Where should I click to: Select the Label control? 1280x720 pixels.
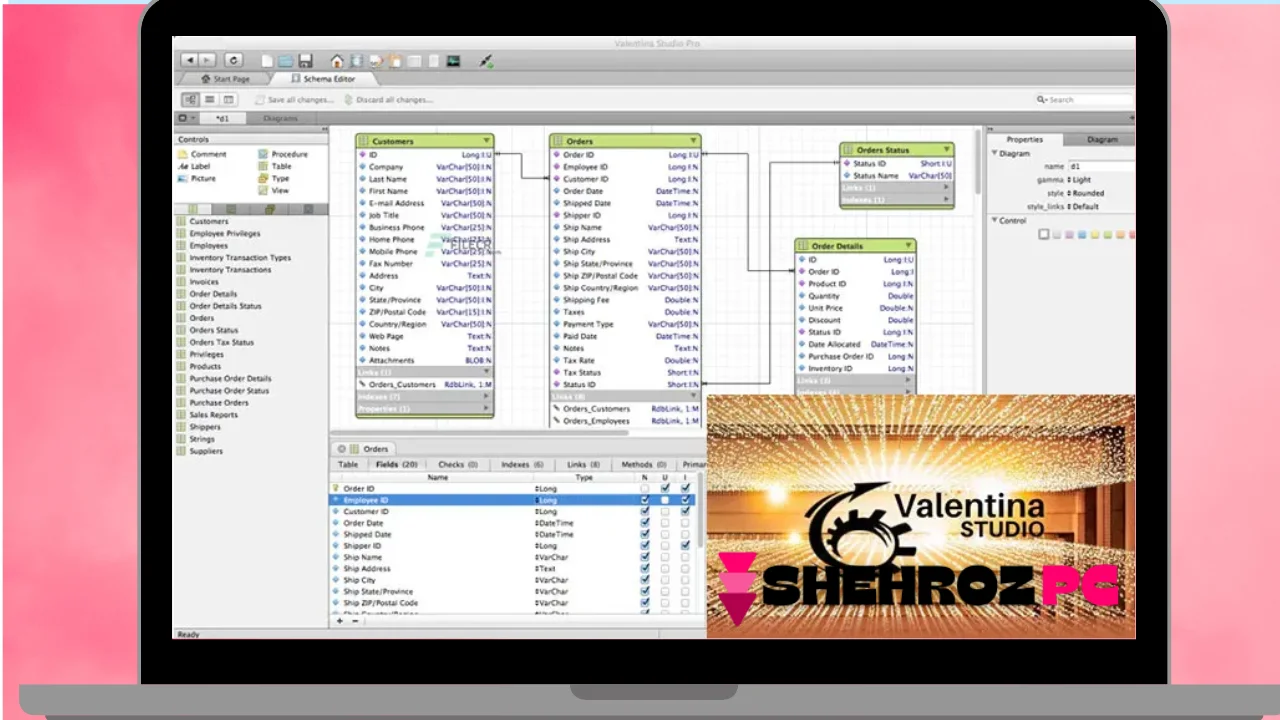(195, 166)
